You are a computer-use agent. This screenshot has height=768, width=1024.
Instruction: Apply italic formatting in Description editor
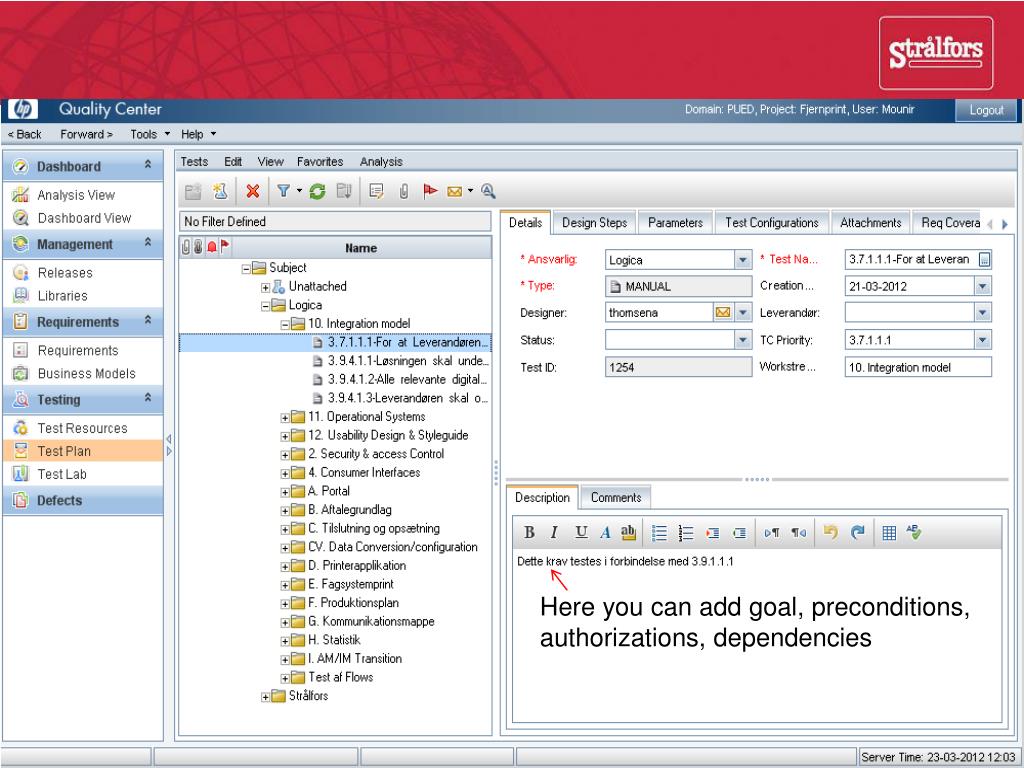tap(554, 533)
